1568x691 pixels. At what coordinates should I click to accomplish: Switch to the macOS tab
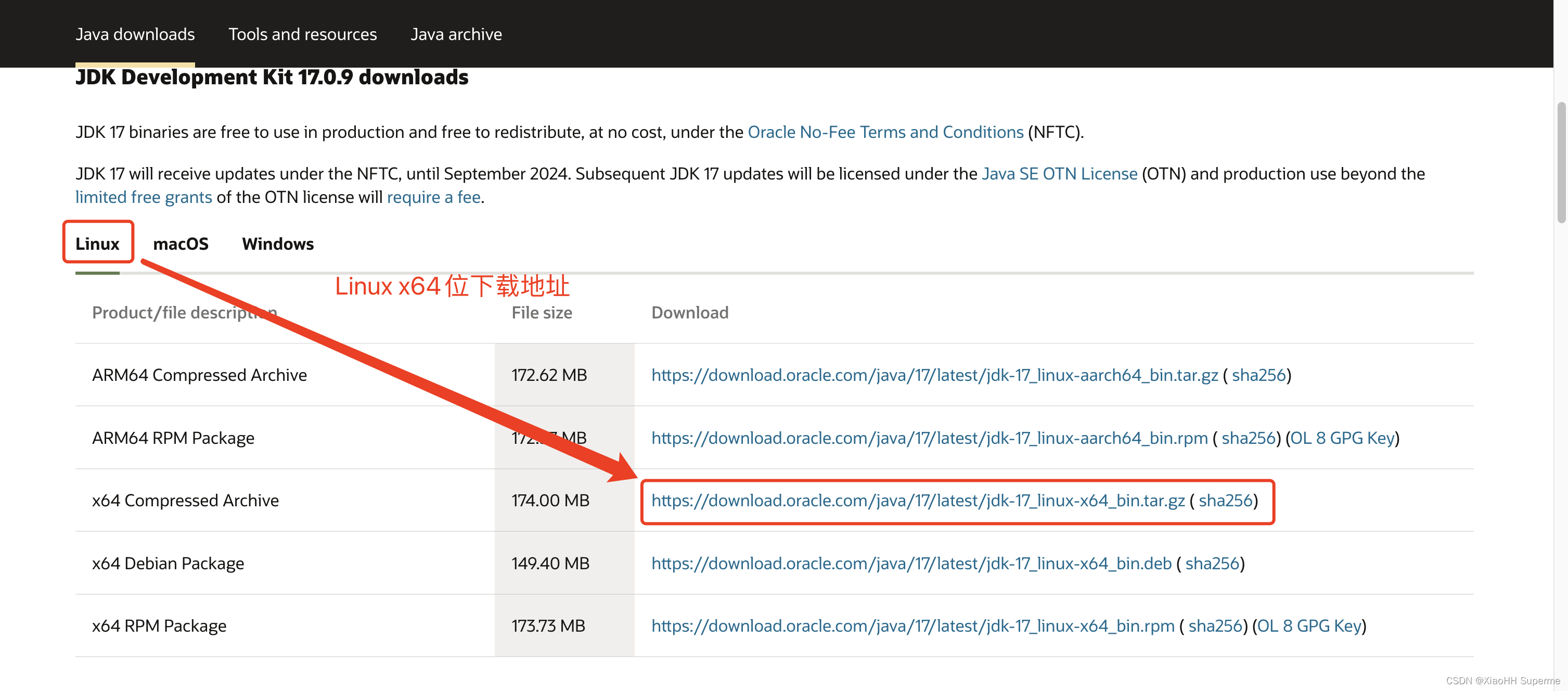tap(181, 244)
